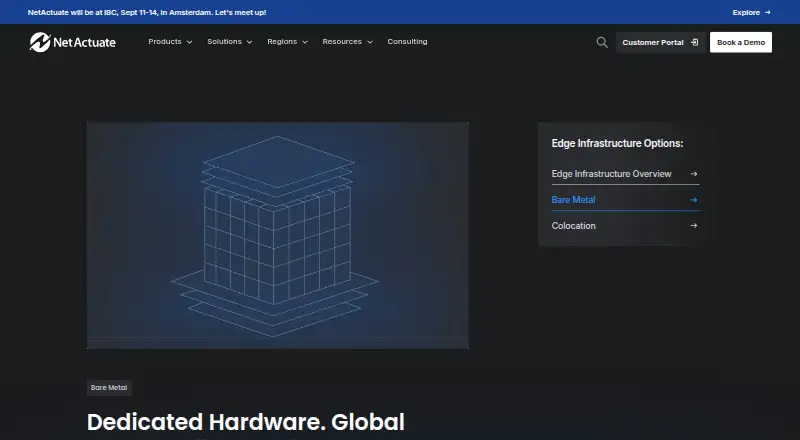
Task: Click arrow next to Edge Infrastructure Overview
Action: [693, 174]
